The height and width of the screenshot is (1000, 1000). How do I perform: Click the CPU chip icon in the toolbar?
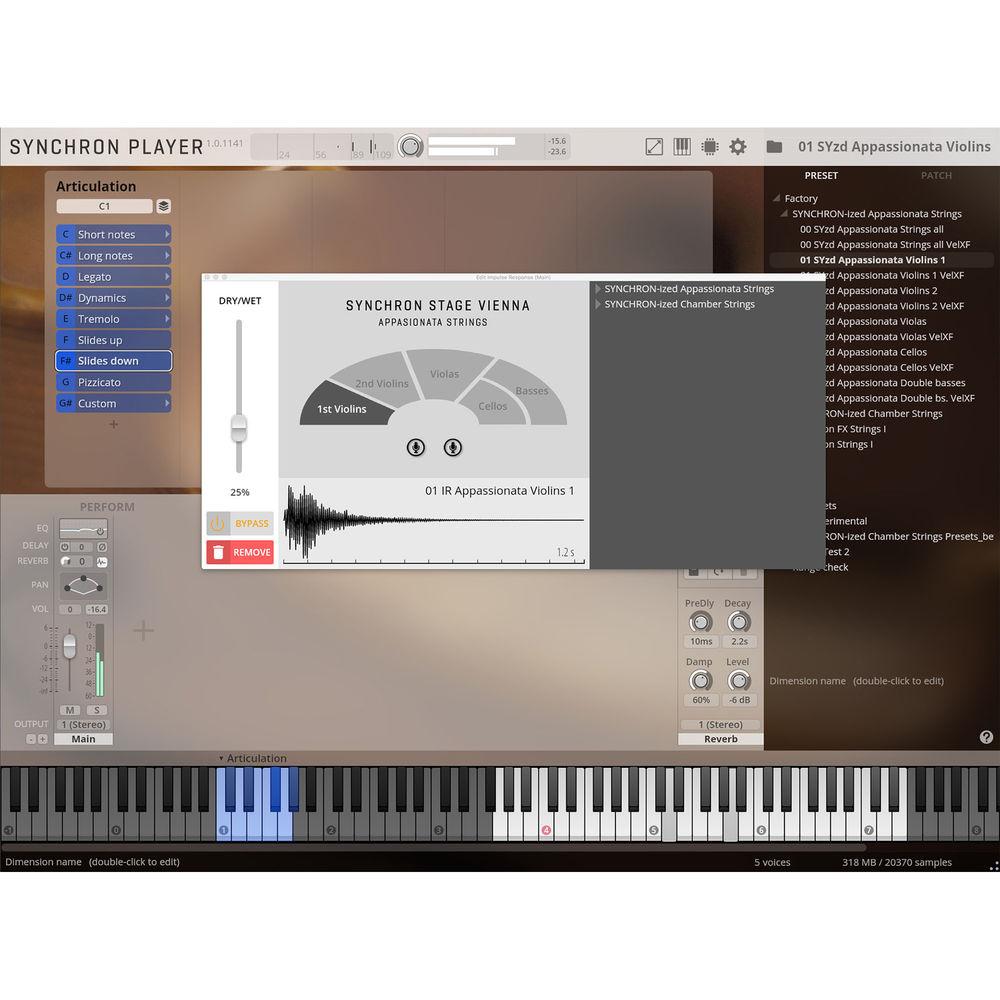click(710, 146)
